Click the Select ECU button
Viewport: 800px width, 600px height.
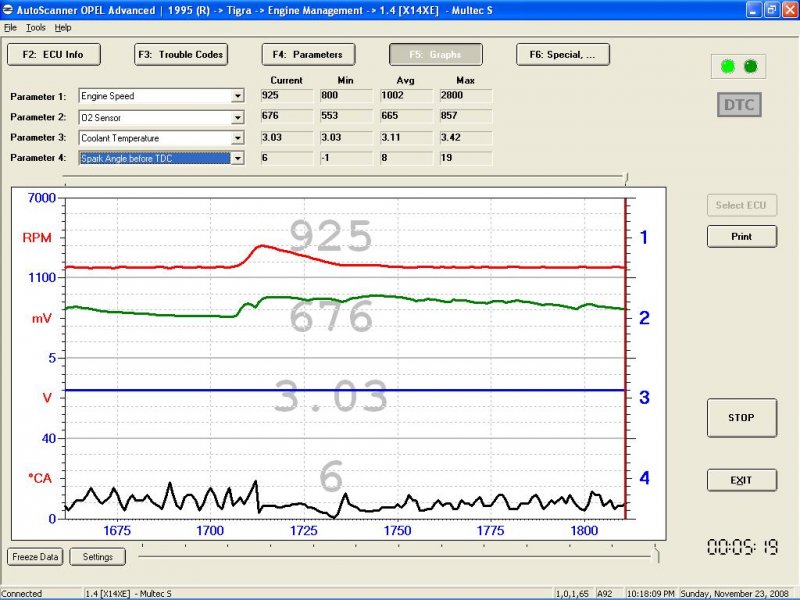742,205
